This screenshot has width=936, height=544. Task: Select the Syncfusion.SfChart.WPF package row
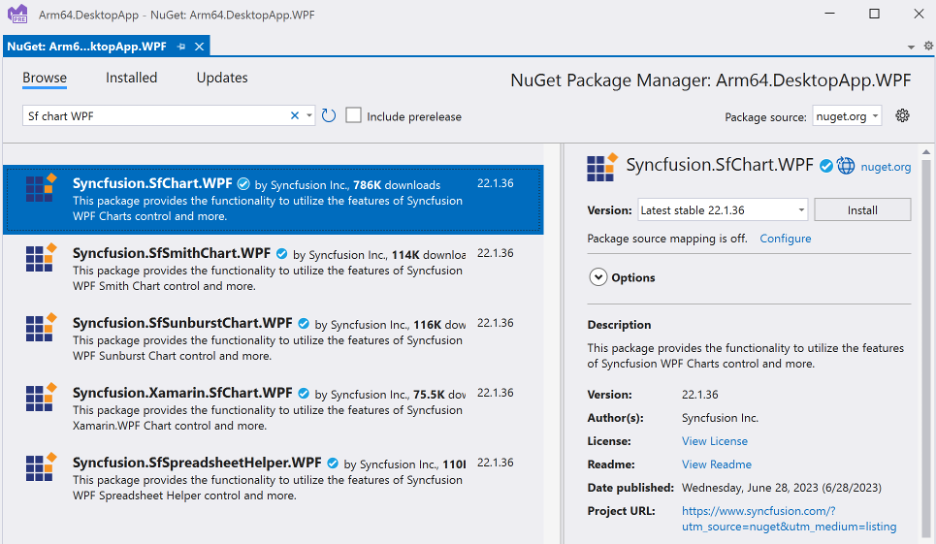tap(273, 199)
